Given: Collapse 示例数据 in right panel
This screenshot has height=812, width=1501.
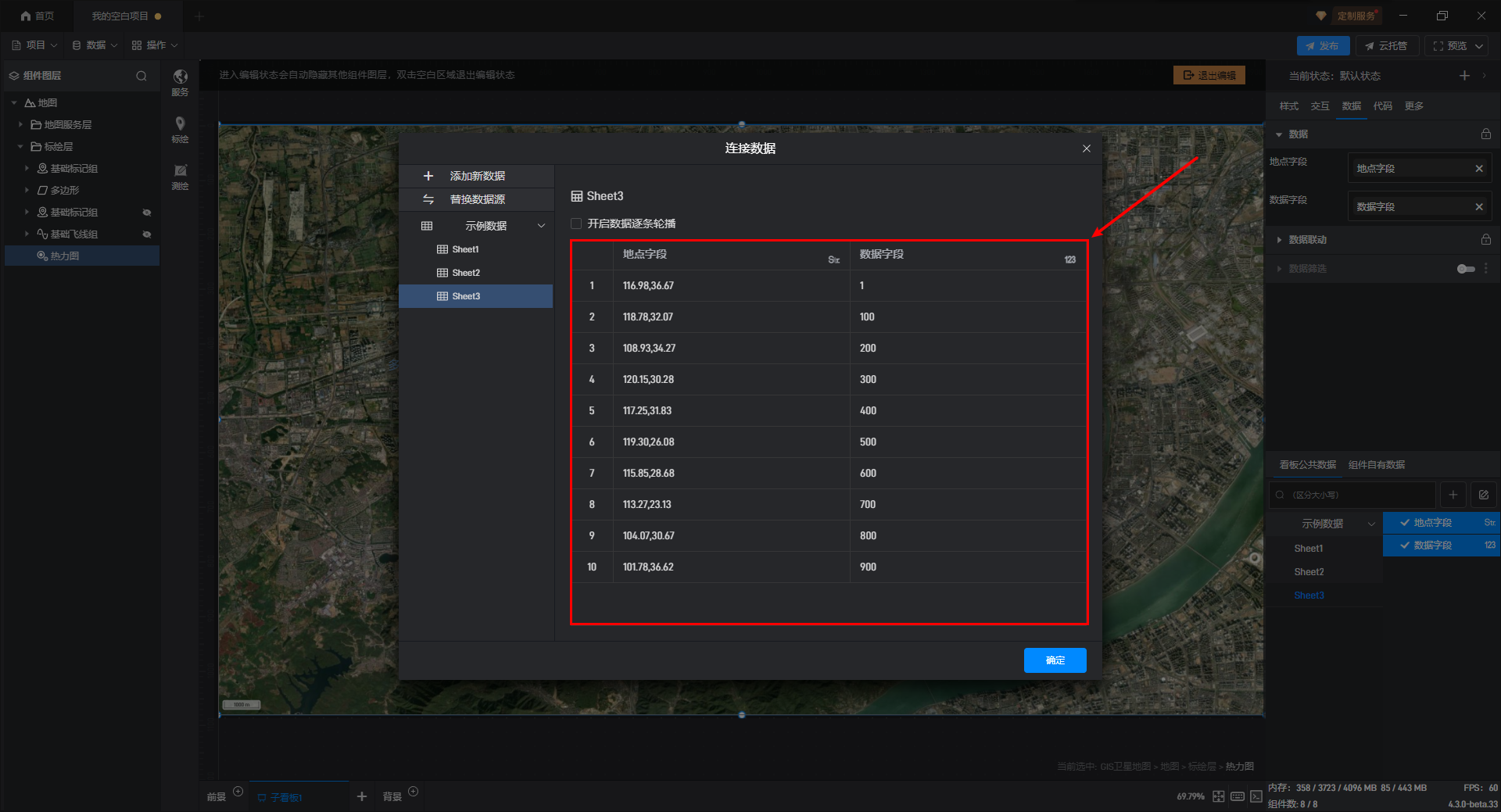Looking at the screenshot, I should tap(1371, 524).
